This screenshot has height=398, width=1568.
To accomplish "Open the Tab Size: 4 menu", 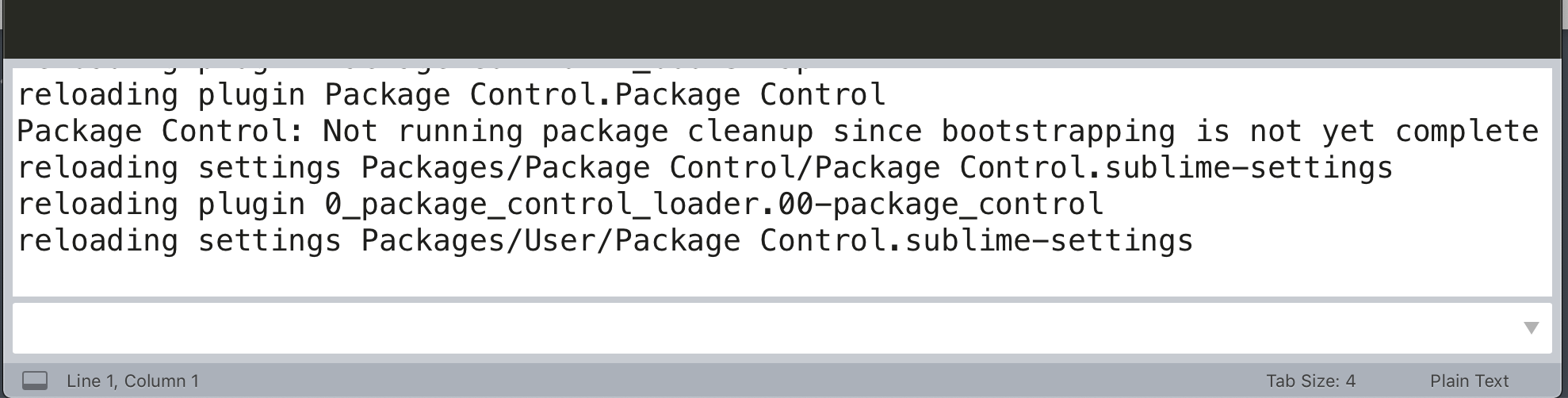I will 1310,381.
